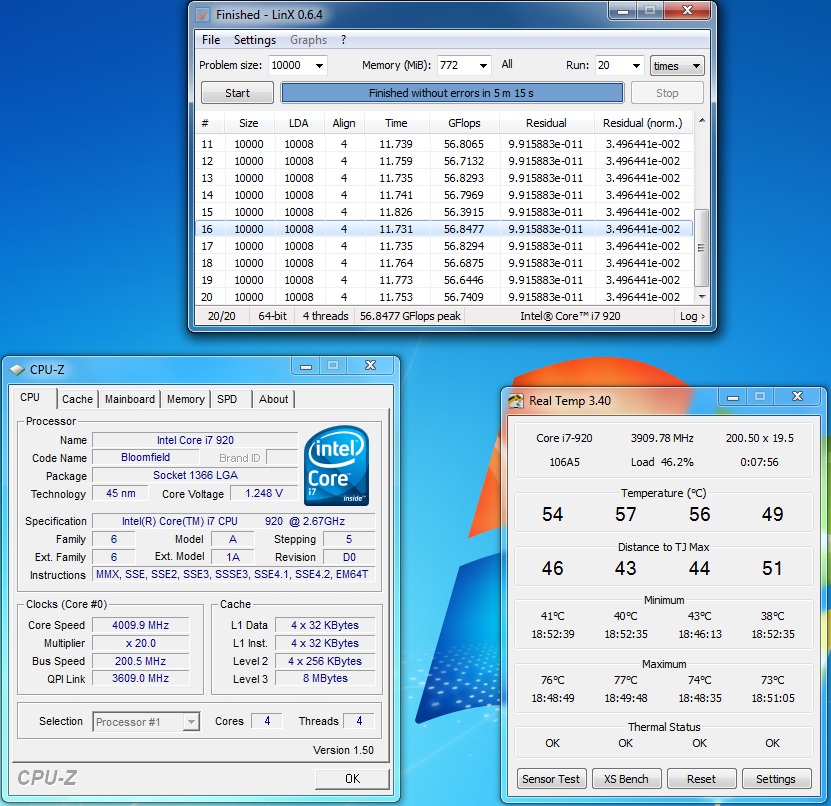Click the Instructions field in CPU-Z

click(232, 574)
